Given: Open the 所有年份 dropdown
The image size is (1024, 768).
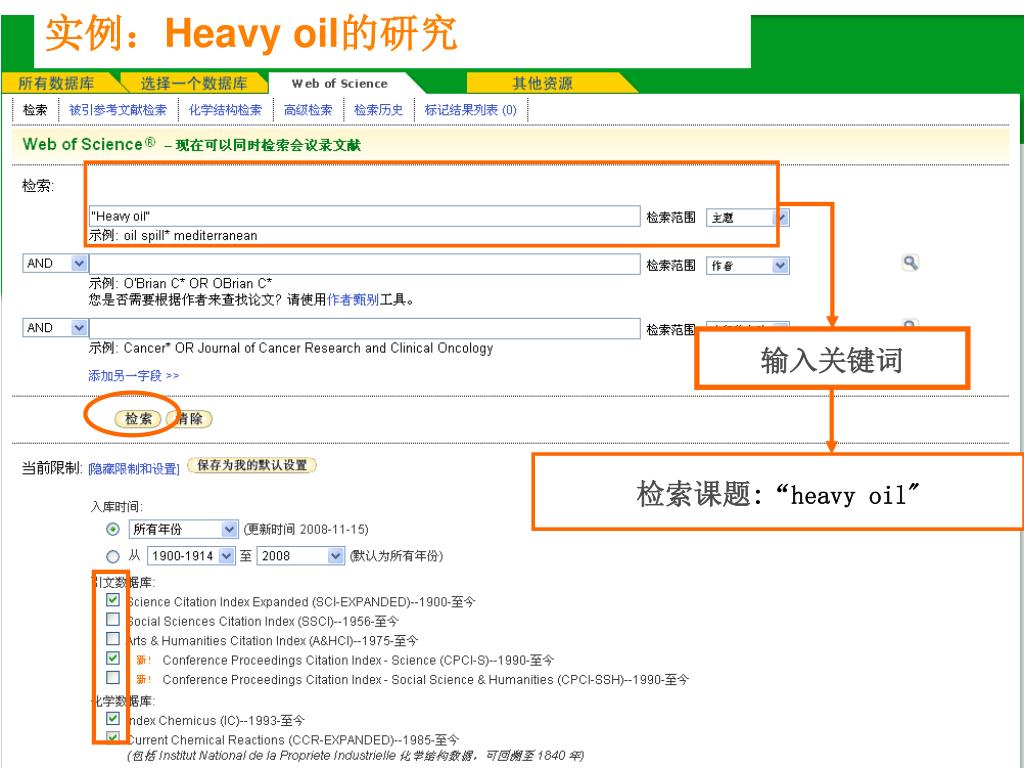Looking at the screenshot, I should [x=182, y=529].
